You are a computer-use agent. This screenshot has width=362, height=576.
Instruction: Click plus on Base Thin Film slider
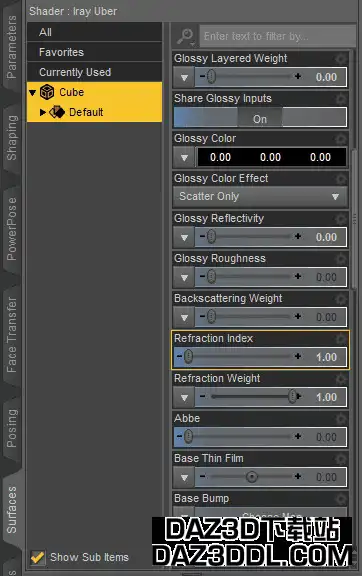(x=298, y=476)
